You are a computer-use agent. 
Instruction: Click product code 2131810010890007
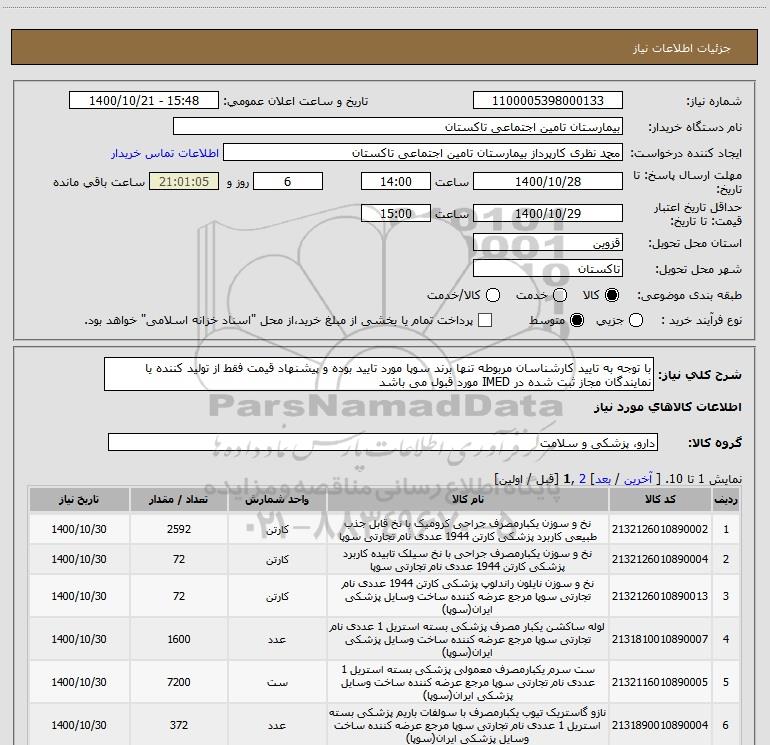tap(660, 639)
